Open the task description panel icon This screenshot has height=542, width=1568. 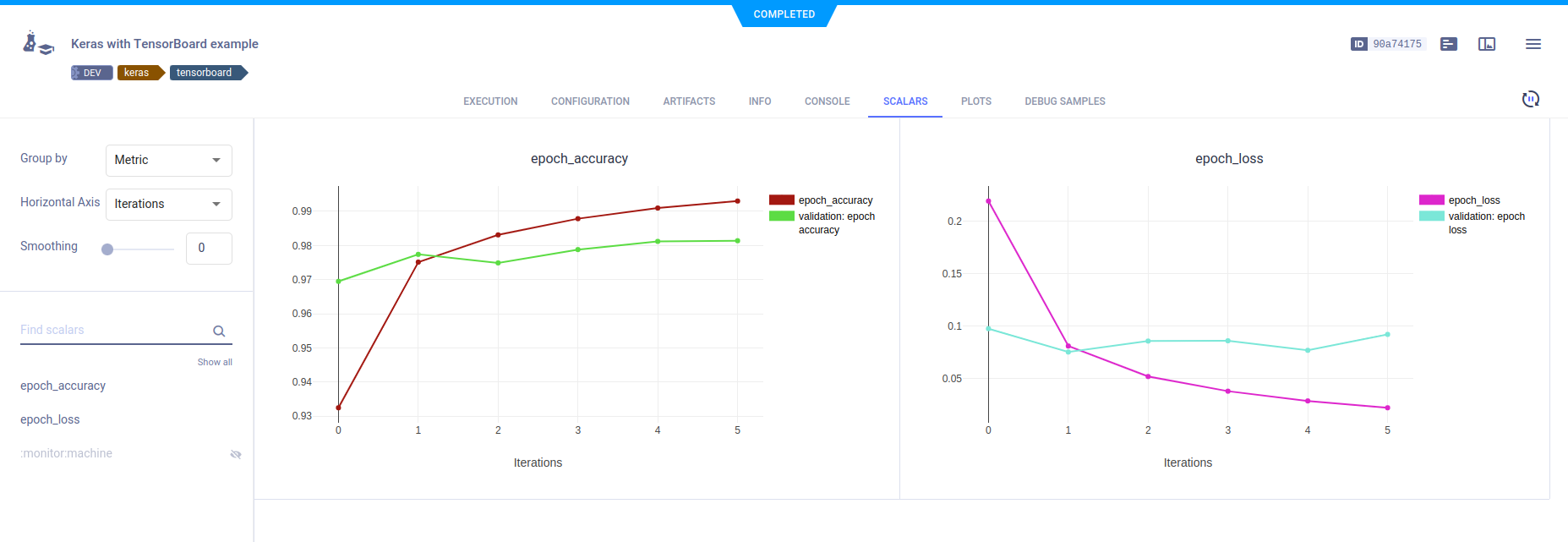tap(1449, 44)
